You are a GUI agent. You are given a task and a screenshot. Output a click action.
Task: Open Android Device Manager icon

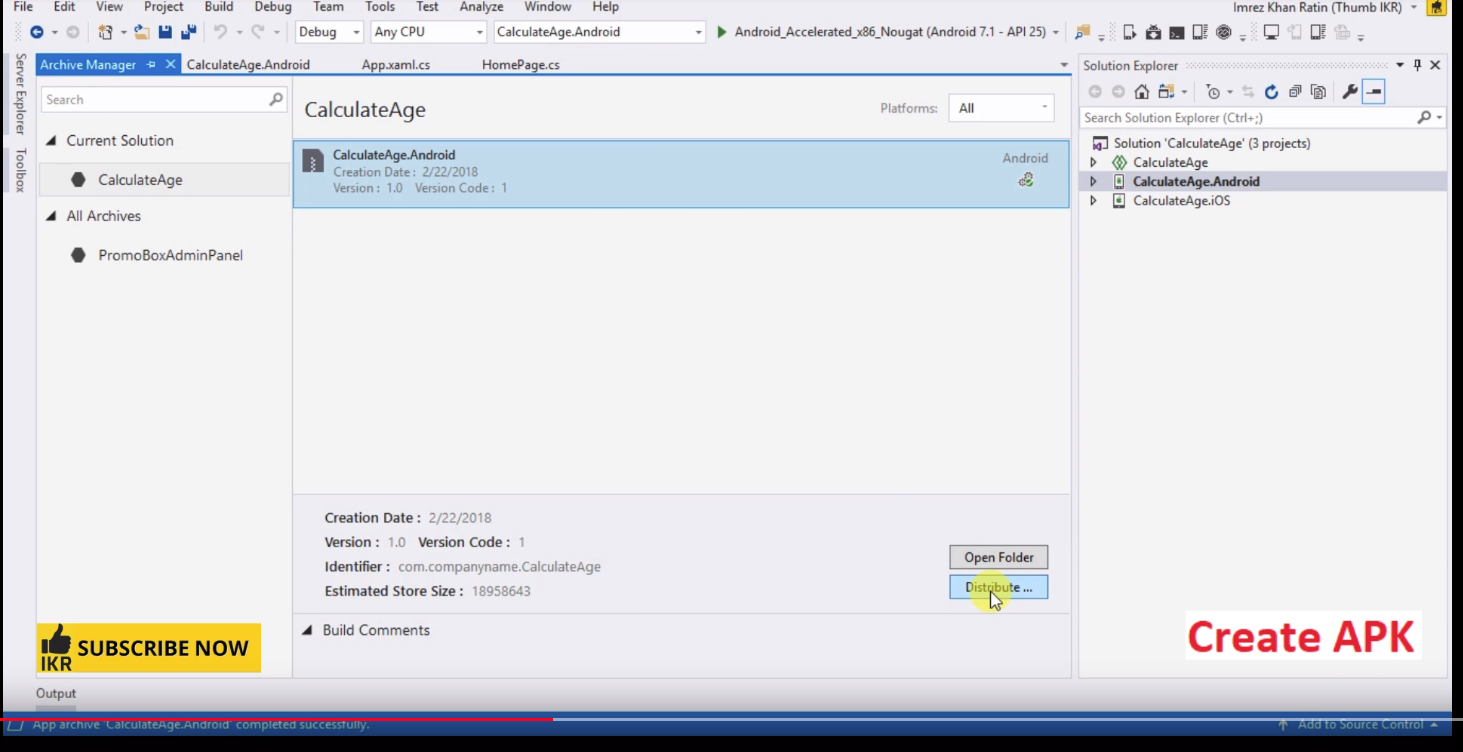coord(1130,32)
